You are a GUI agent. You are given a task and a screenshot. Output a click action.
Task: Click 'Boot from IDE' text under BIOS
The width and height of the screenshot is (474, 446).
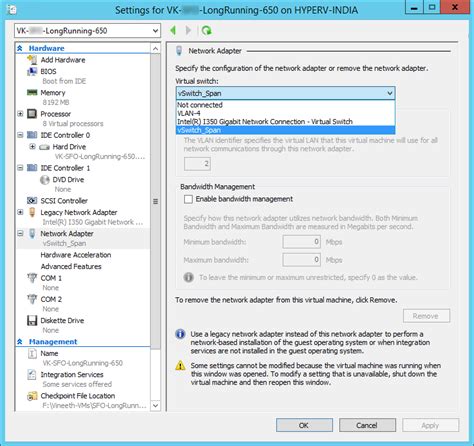(64, 81)
